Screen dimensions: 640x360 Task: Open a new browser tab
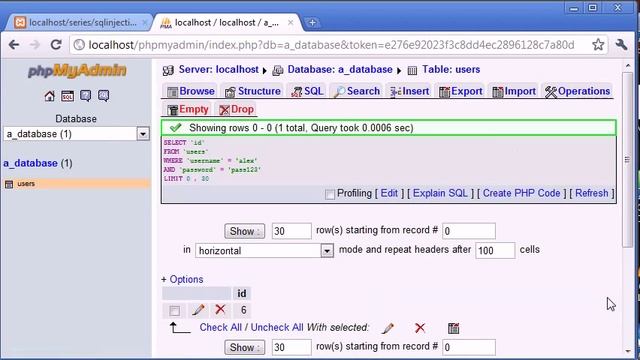[312, 23]
